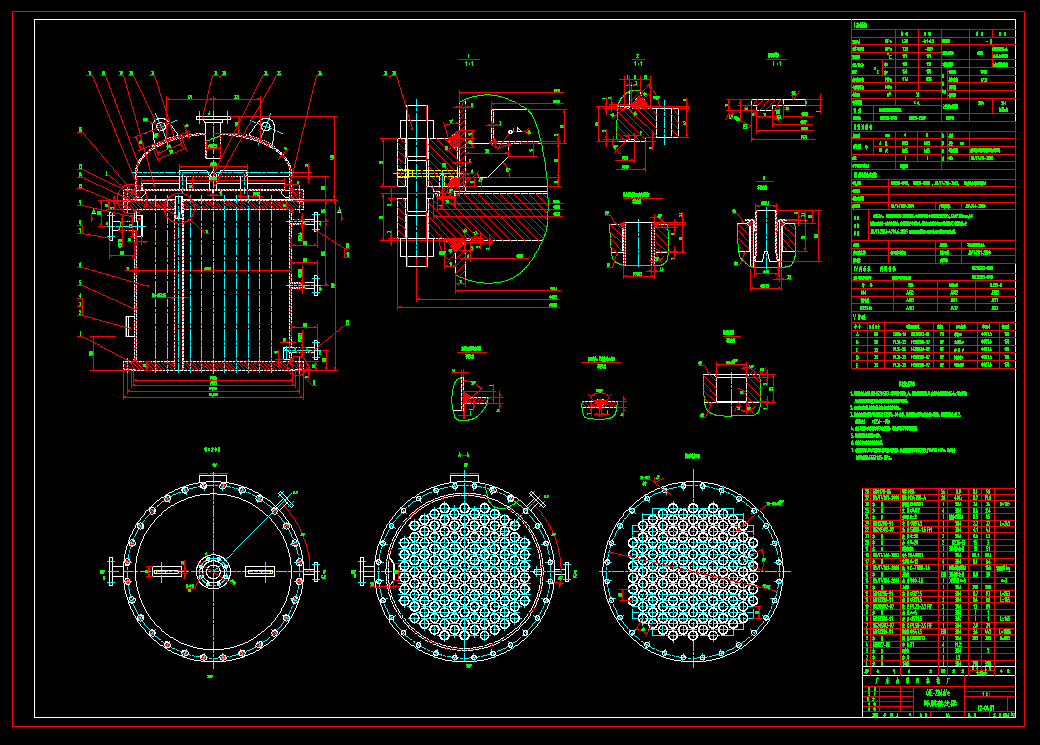Click the bottom-left flange bolt circle view

(213, 570)
